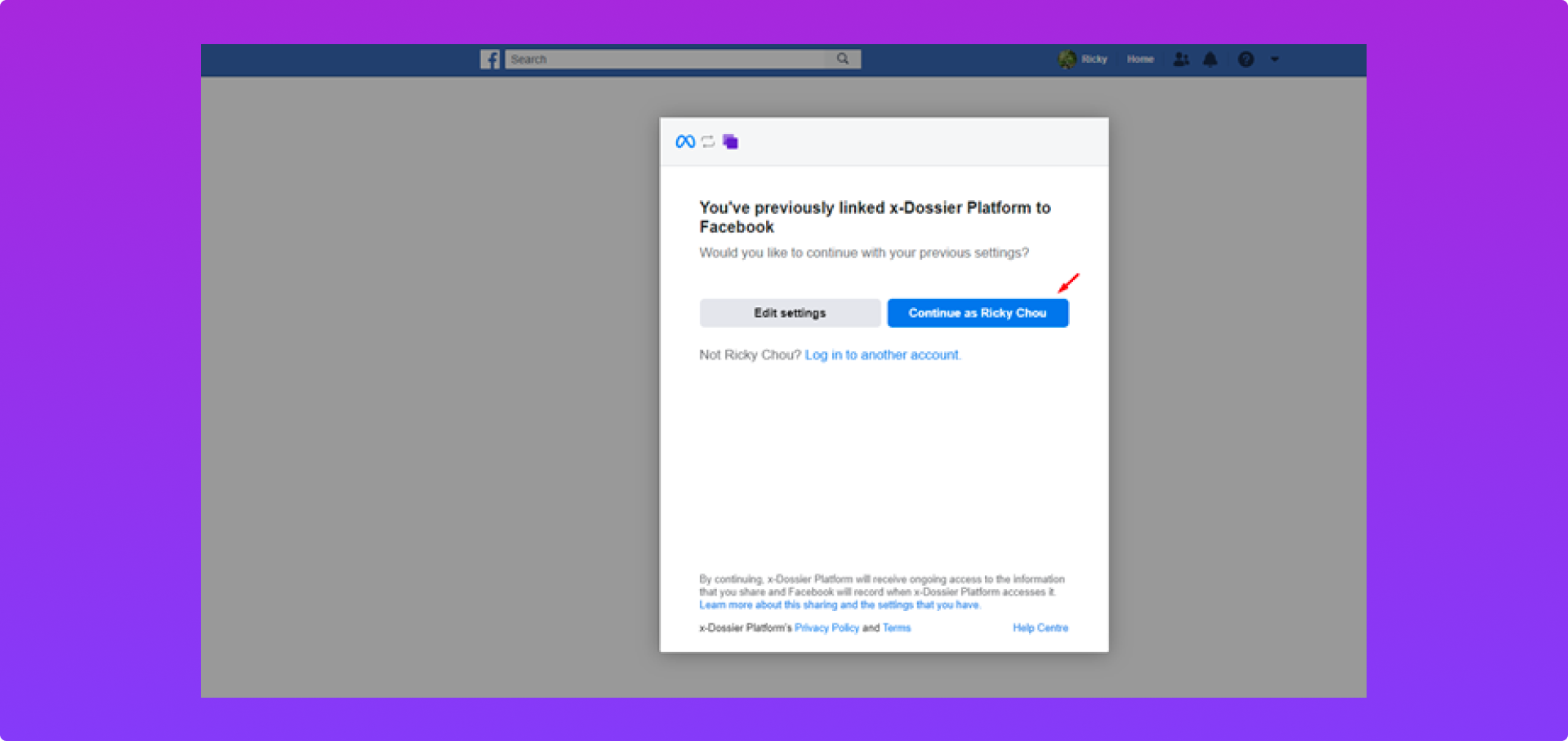Expand the account dropdown arrow
This screenshot has height=741, width=1568.
pyautogui.click(x=1275, y=59)
